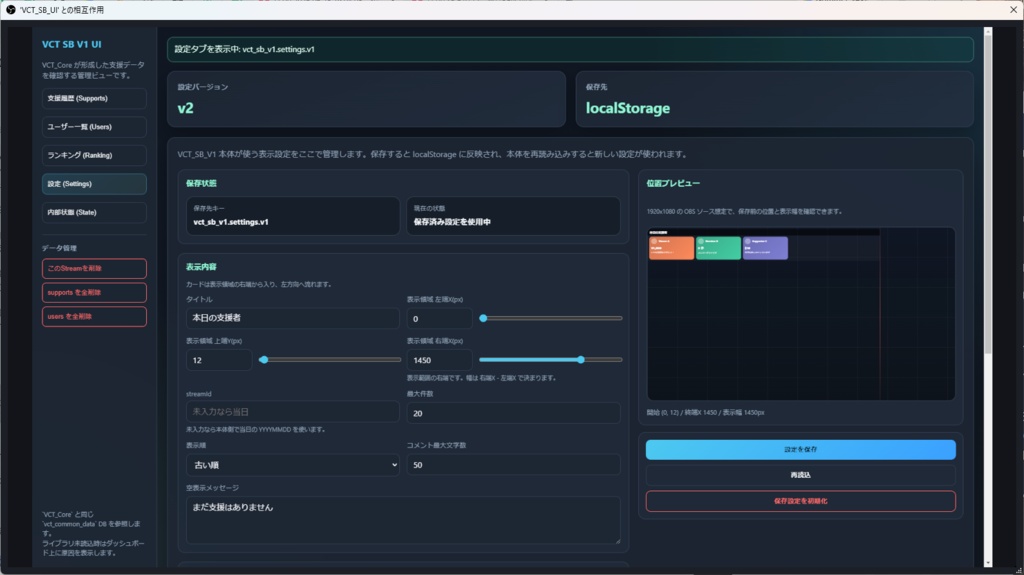
Task: Save settings with 設定を保存 button
Action: [801, 450]
